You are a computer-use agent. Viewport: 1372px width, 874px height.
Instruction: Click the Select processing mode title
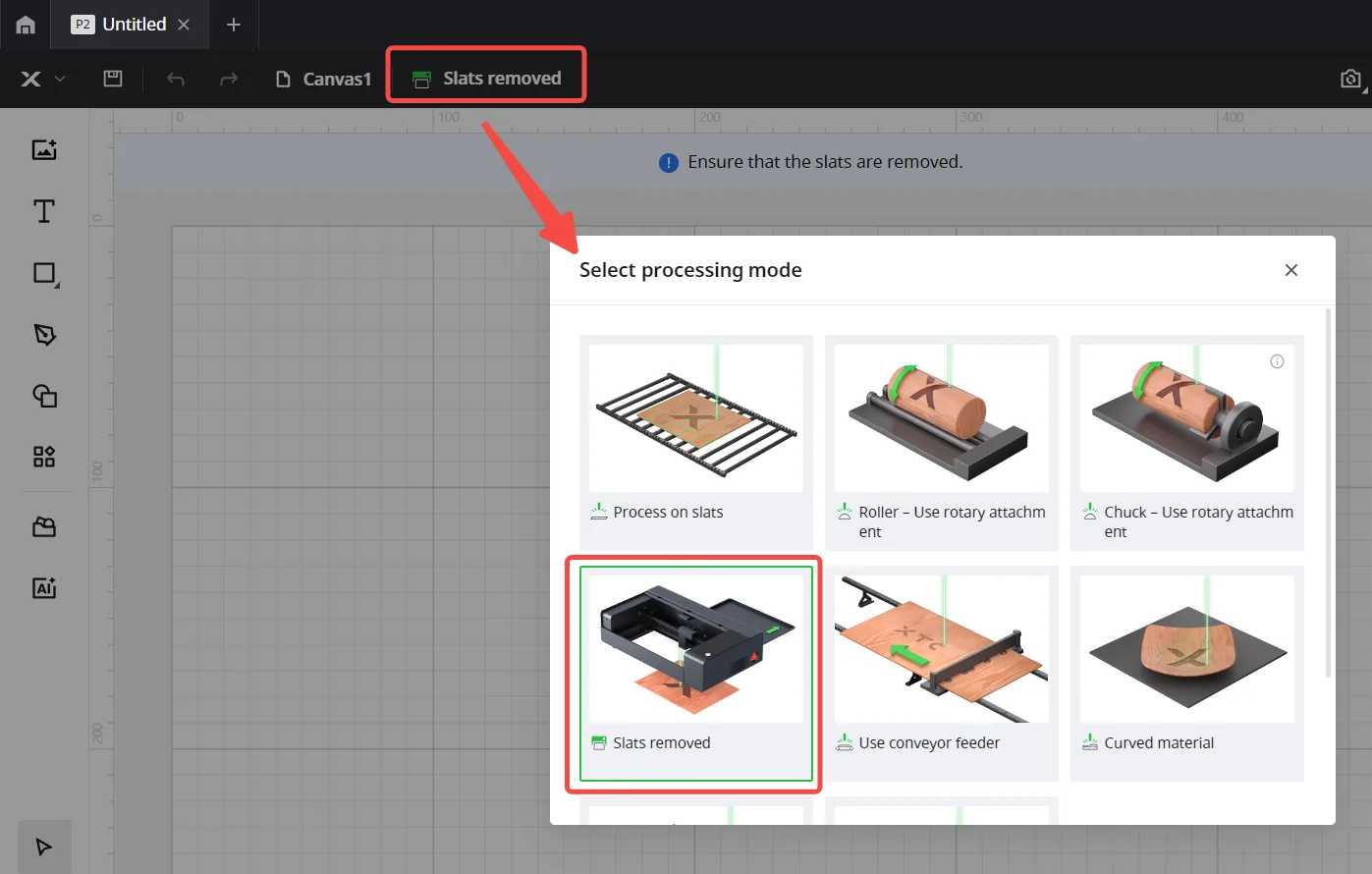pos(690,270)
